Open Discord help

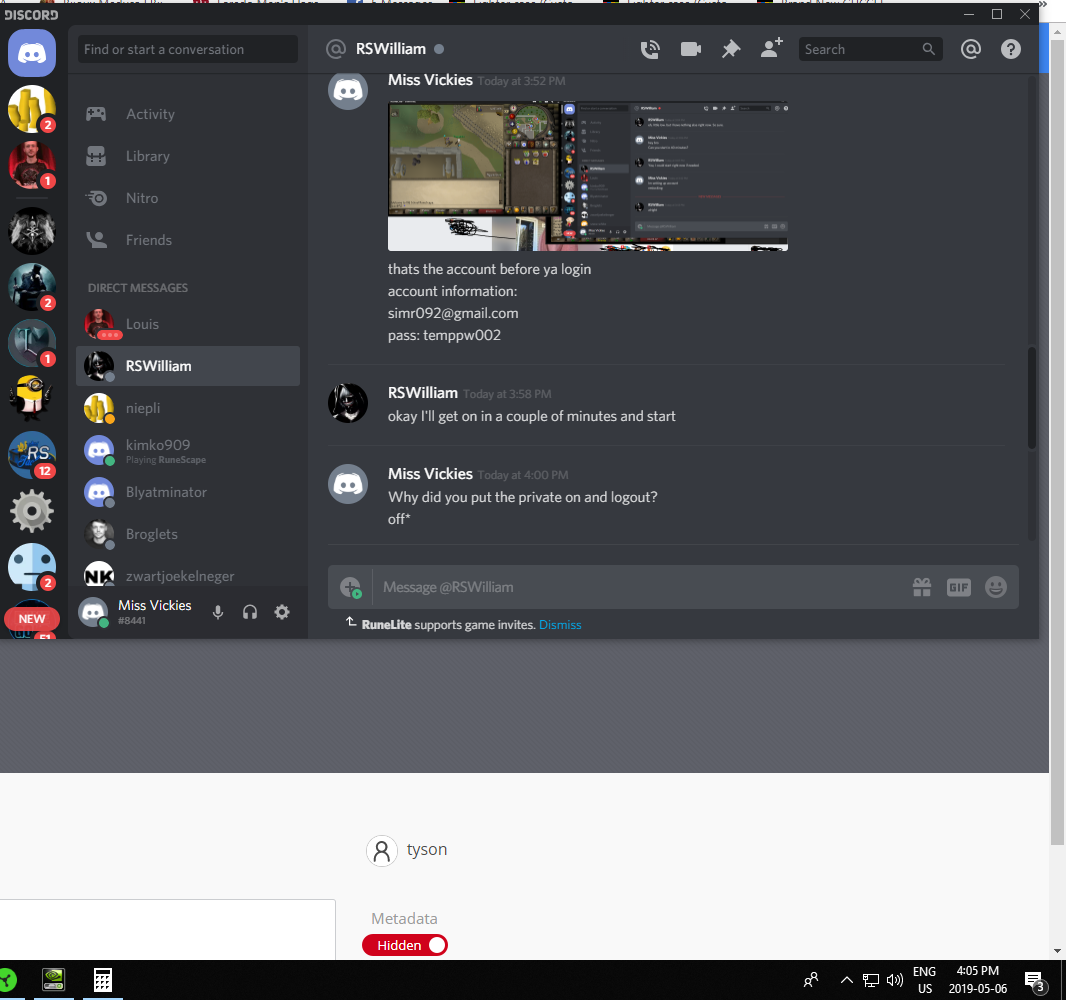[1011, 49]
